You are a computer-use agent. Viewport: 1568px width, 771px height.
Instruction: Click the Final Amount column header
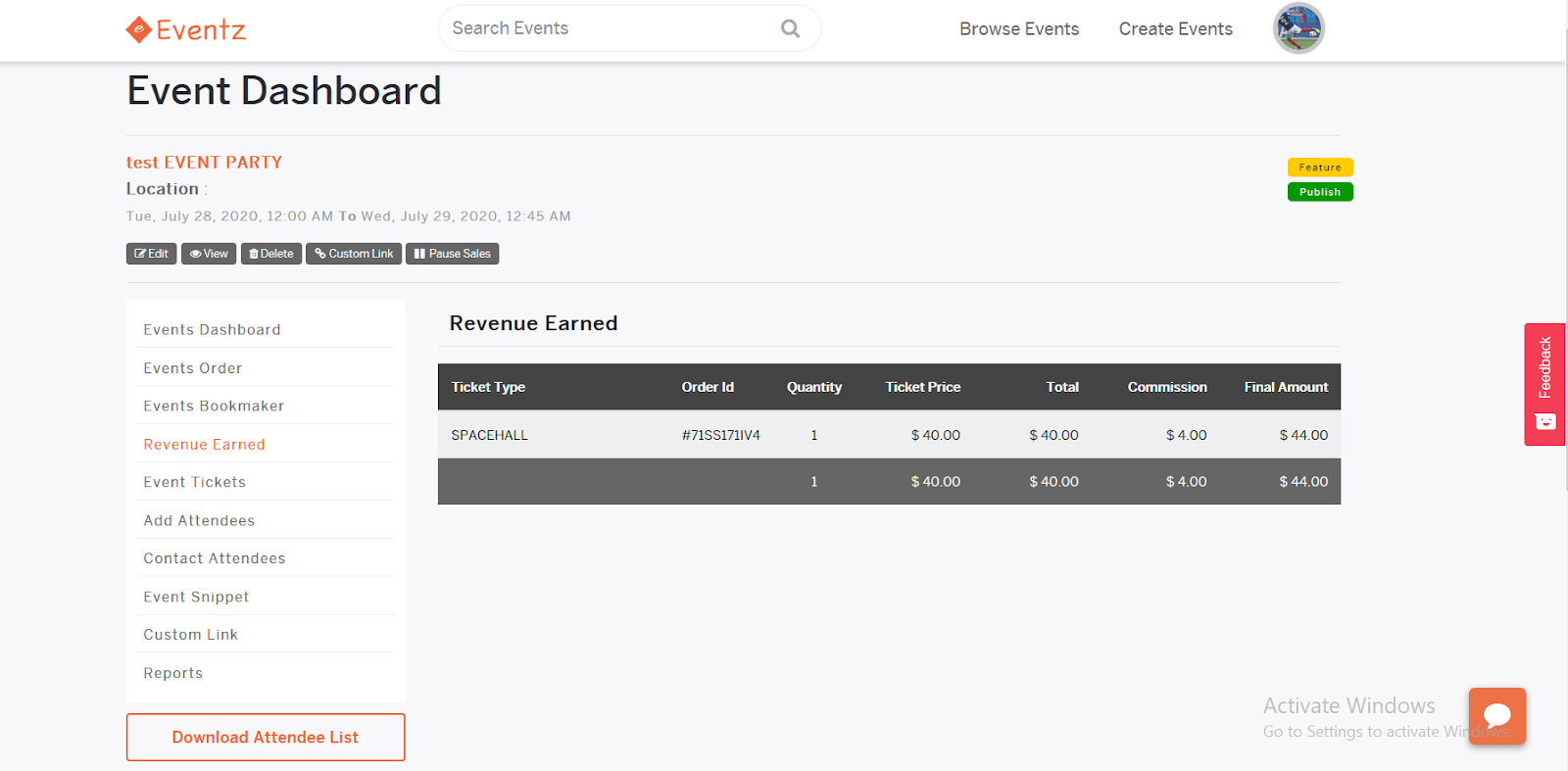(1286, 387)
